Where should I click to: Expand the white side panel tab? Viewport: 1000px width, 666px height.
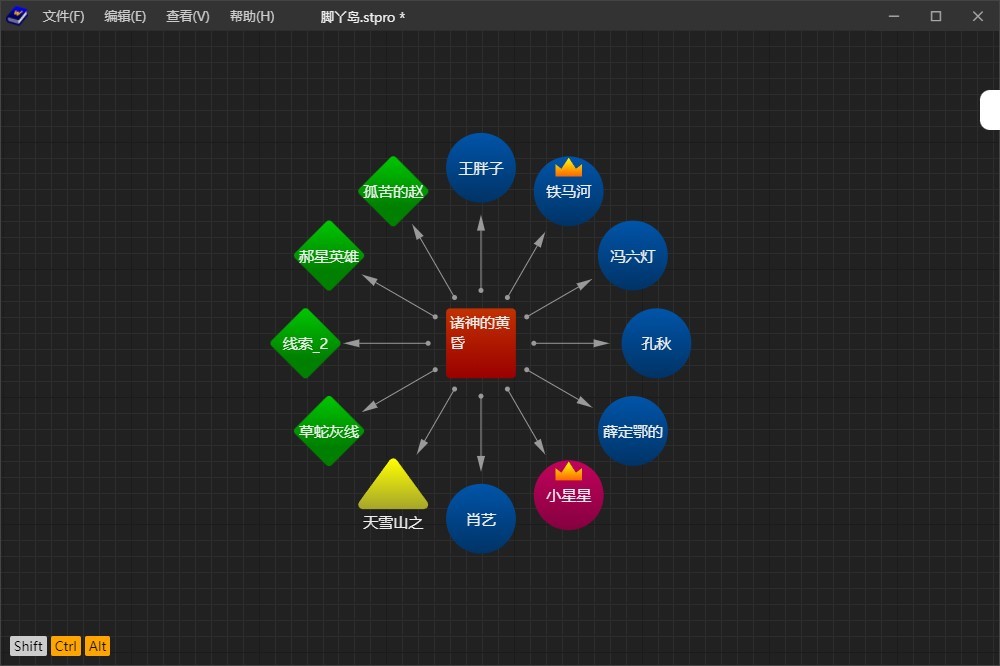coord(990,110)
